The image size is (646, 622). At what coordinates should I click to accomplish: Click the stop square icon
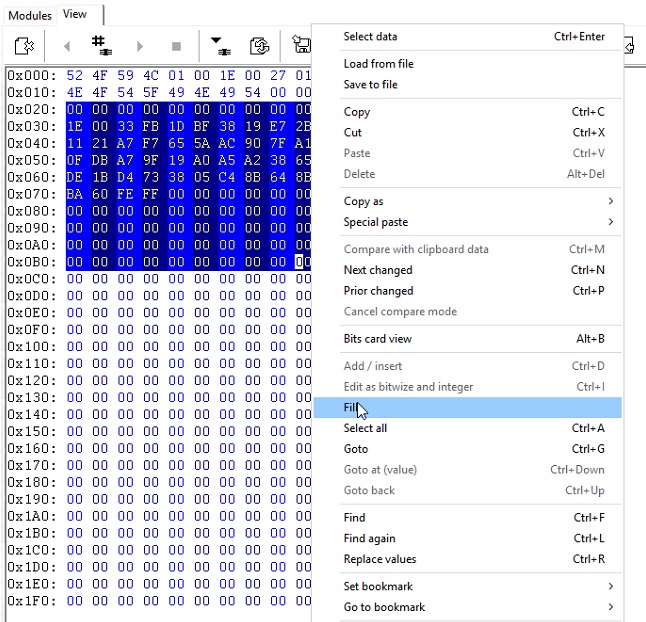coord(176,46)
